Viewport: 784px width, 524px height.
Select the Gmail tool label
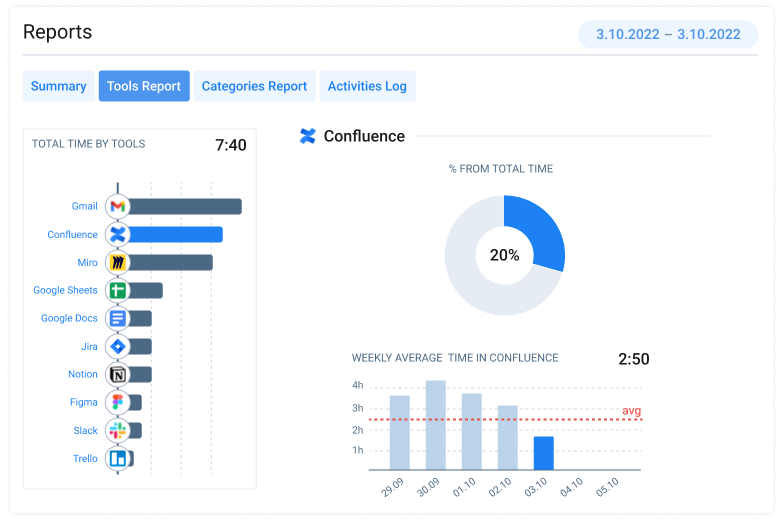coord(84,206)
